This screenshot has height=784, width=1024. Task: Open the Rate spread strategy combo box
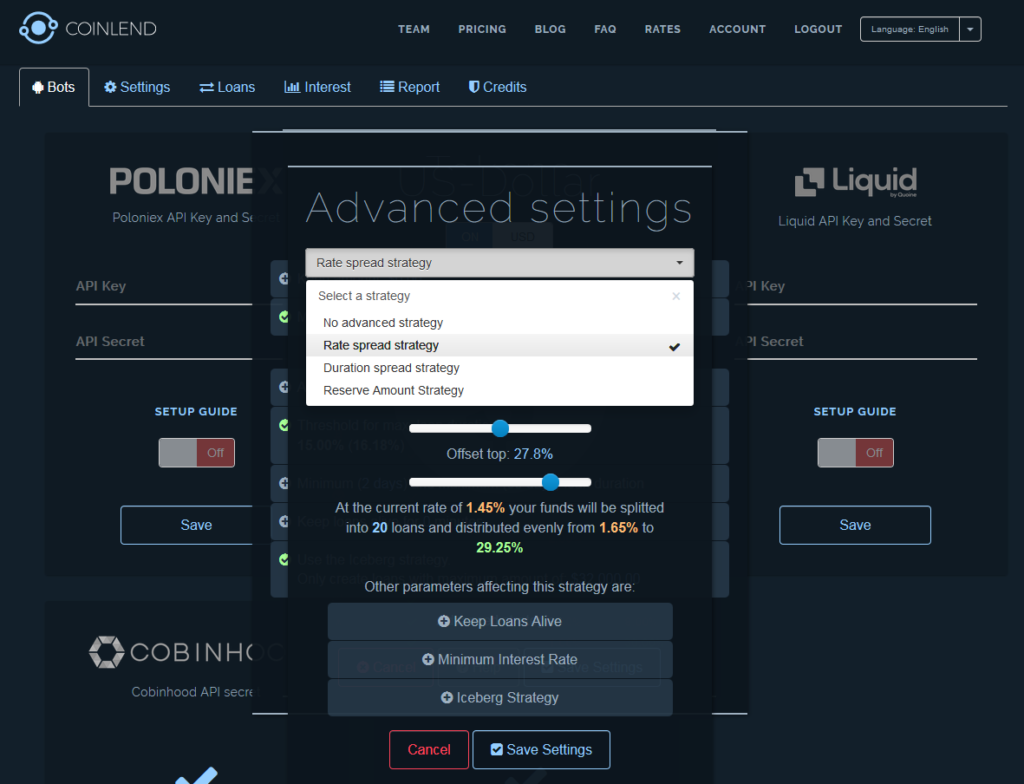(x=500, y=263)
